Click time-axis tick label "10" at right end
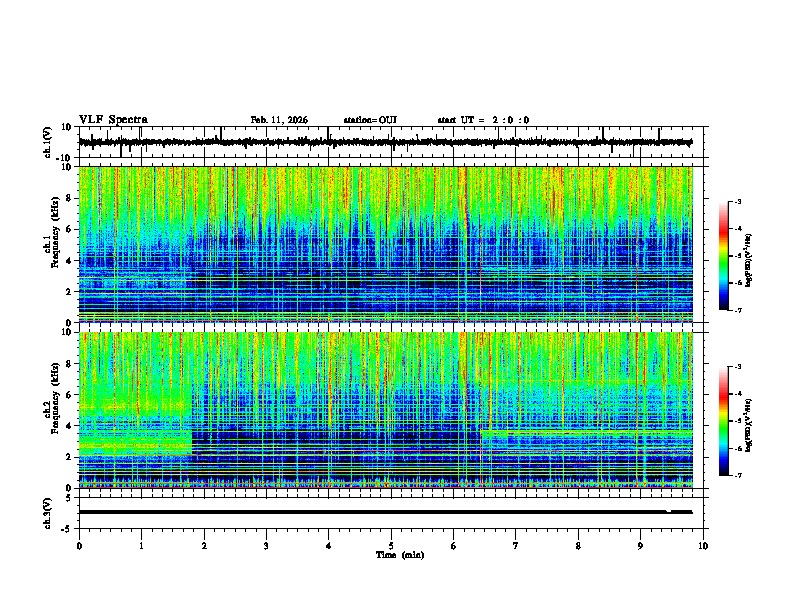 [x=703, y=546]
